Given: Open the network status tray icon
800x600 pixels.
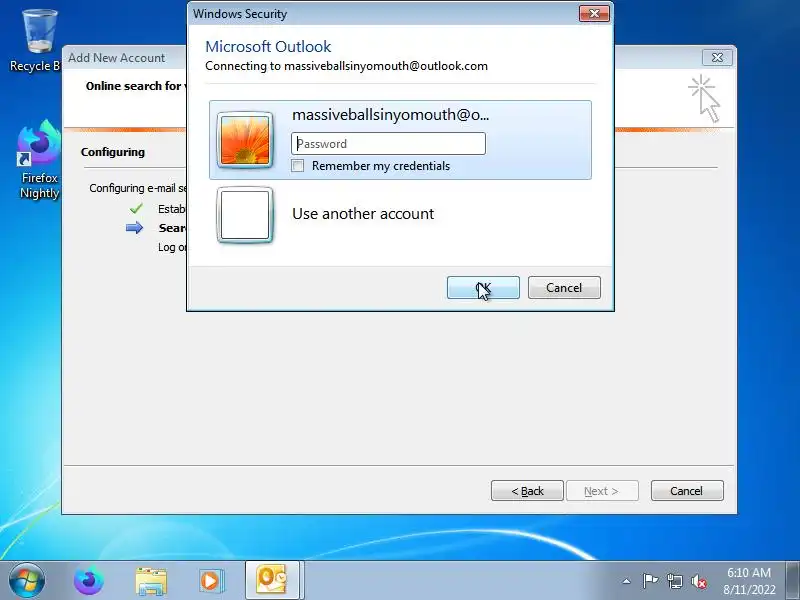Looking at the screenshot, I should click(674, 581).
